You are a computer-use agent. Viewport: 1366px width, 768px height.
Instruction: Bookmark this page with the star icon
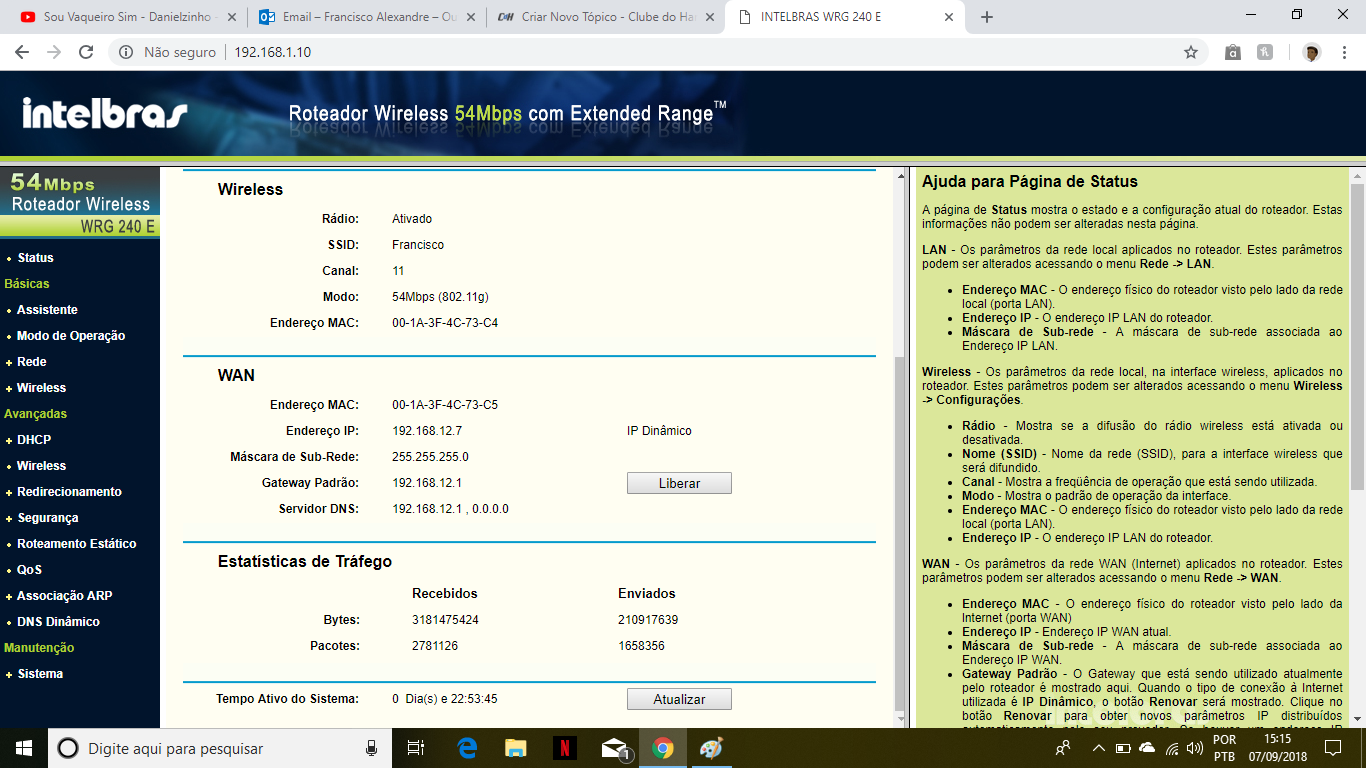click(1191, 52)
